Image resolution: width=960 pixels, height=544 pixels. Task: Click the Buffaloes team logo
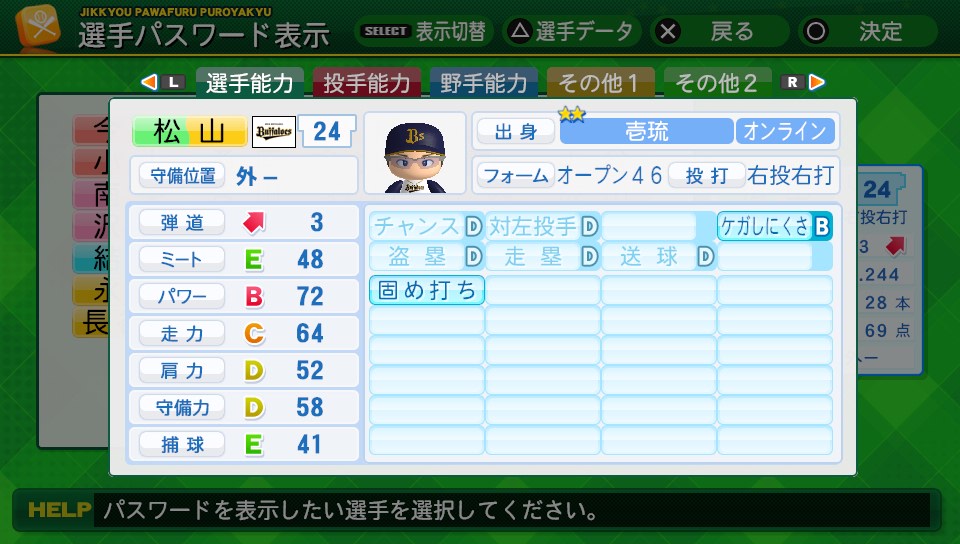(273, 131)
